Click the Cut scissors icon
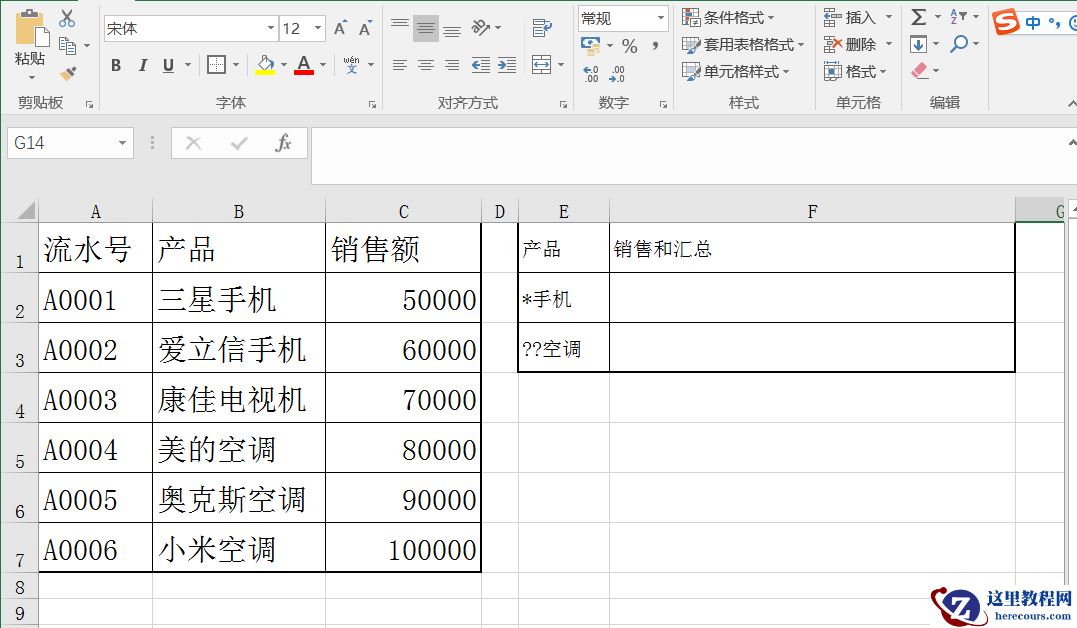Viewport: 1077px width, 628px height. coord(67,19)
